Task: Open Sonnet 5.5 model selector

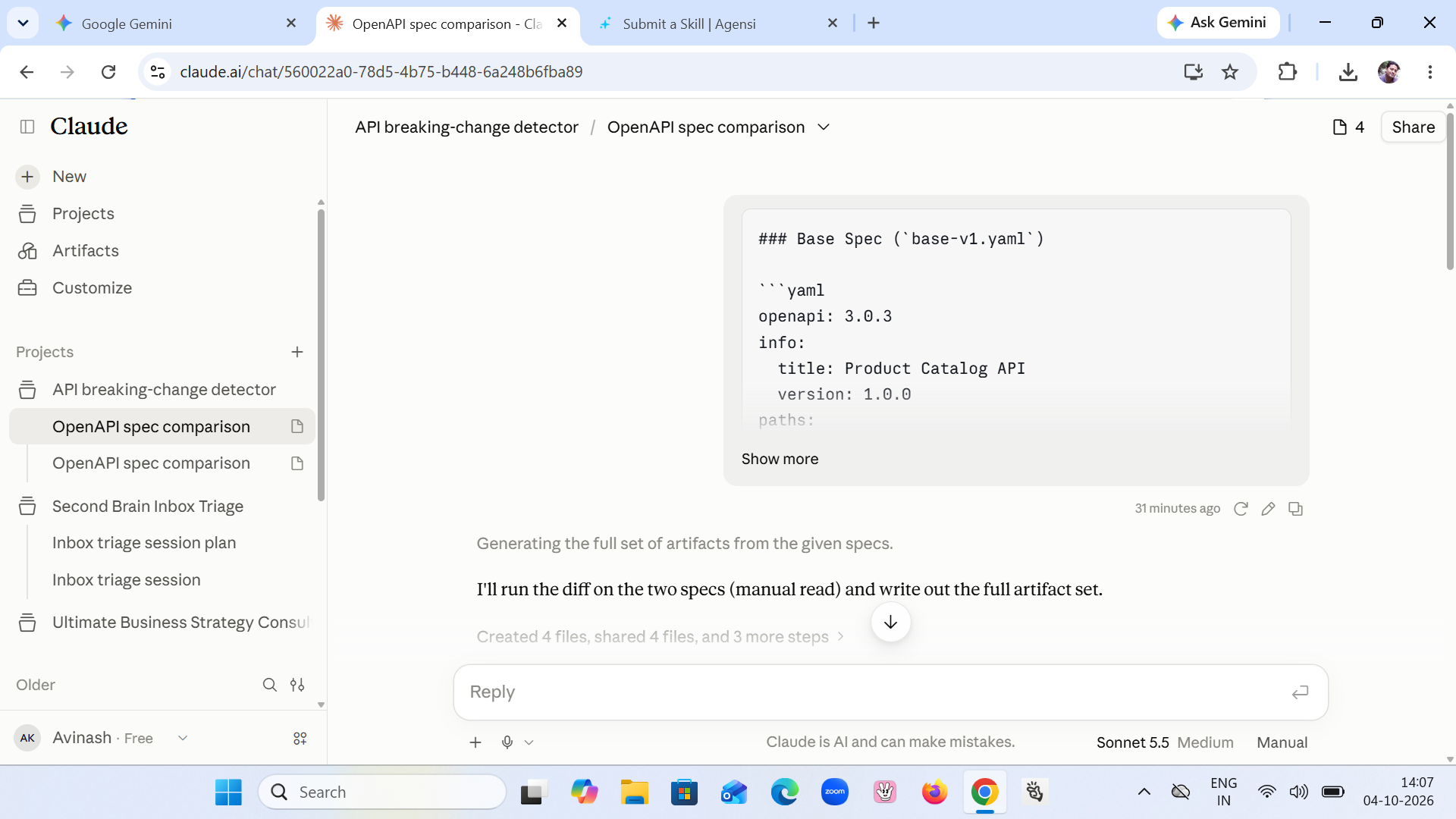Action: pyautogui.click(x=1165, y=742)
